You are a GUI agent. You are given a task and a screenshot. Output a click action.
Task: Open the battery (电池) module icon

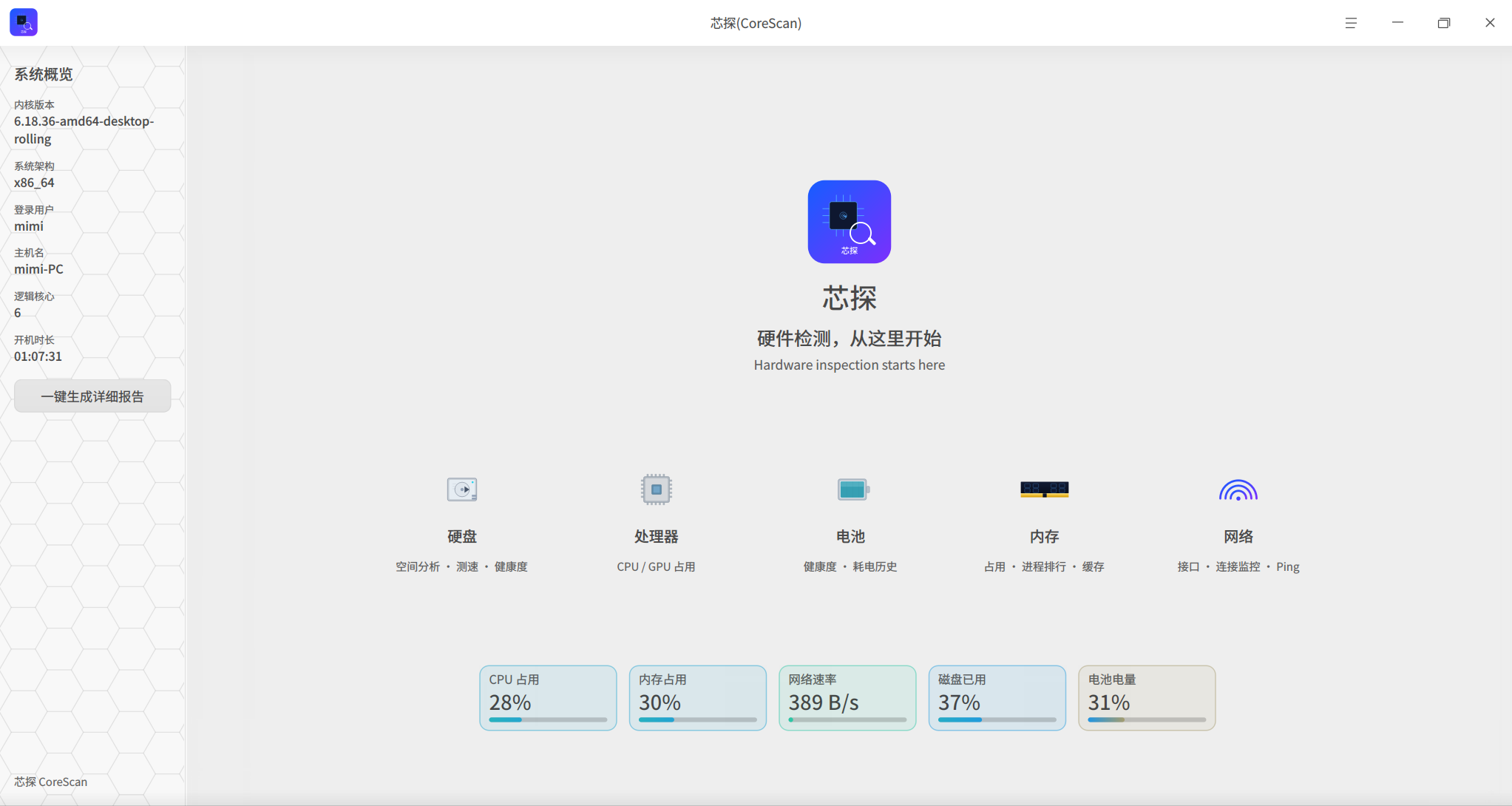click(x=853, y=490)
